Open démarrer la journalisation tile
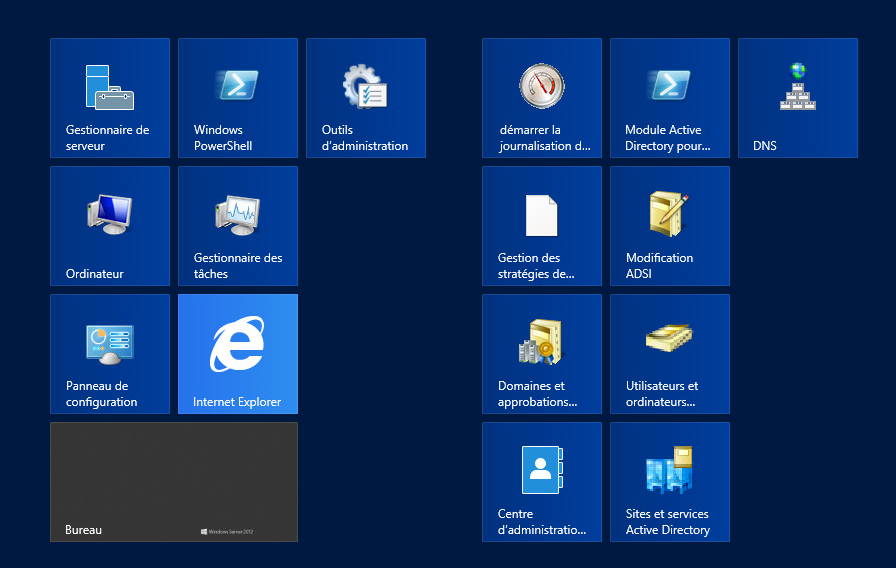Screen dimensions: 896x568 [x=542, y=98]
